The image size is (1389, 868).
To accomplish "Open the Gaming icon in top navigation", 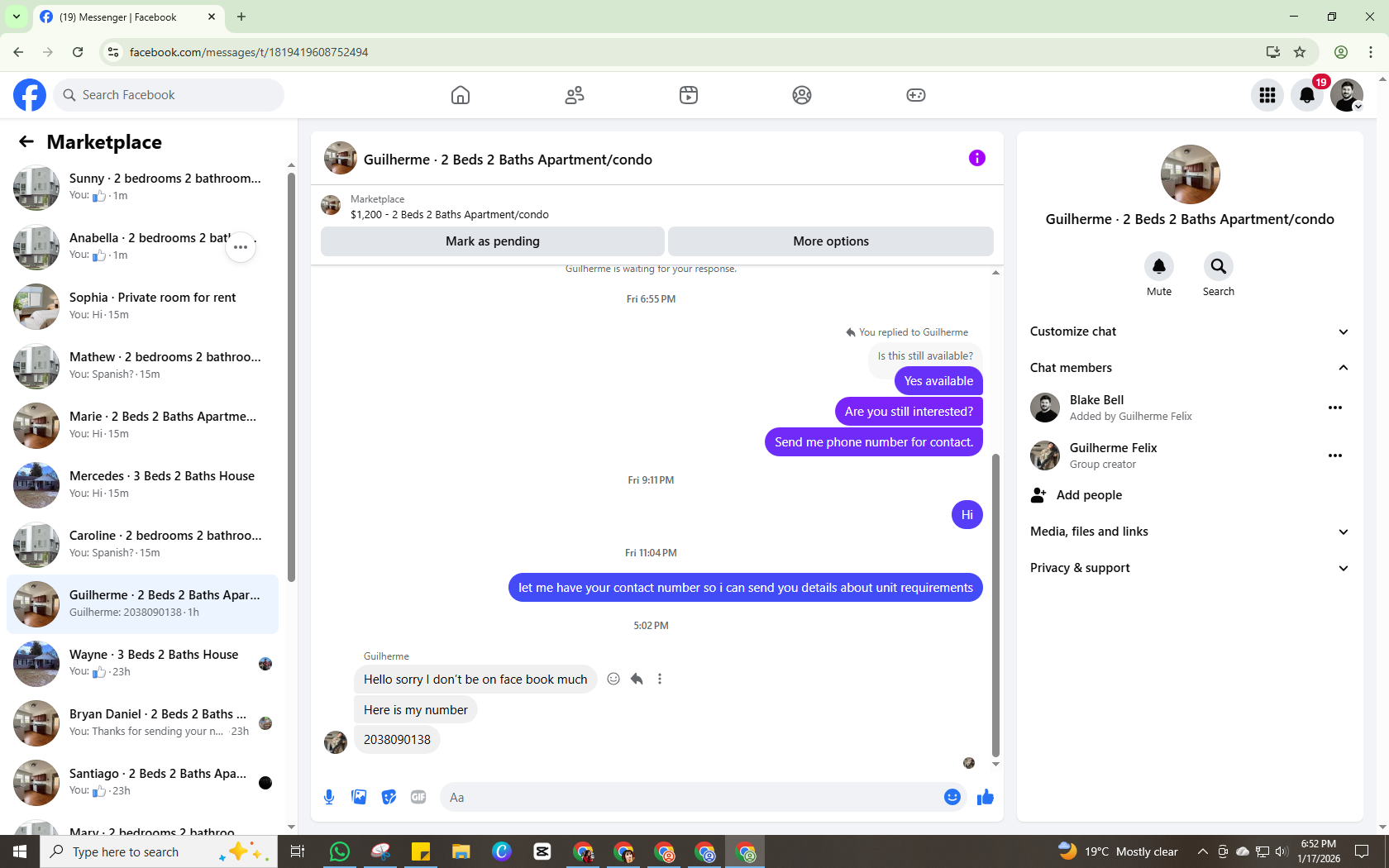I will coord(916,95).
